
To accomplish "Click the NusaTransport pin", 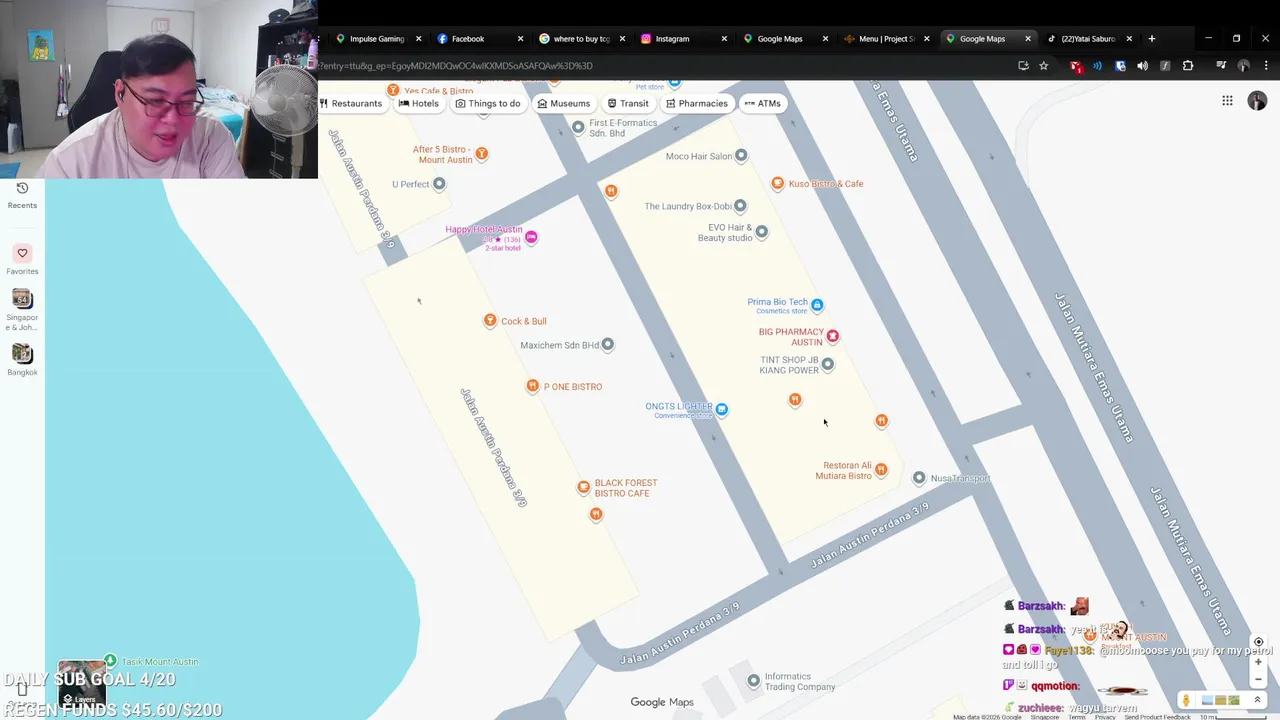I will coord(919,478).
